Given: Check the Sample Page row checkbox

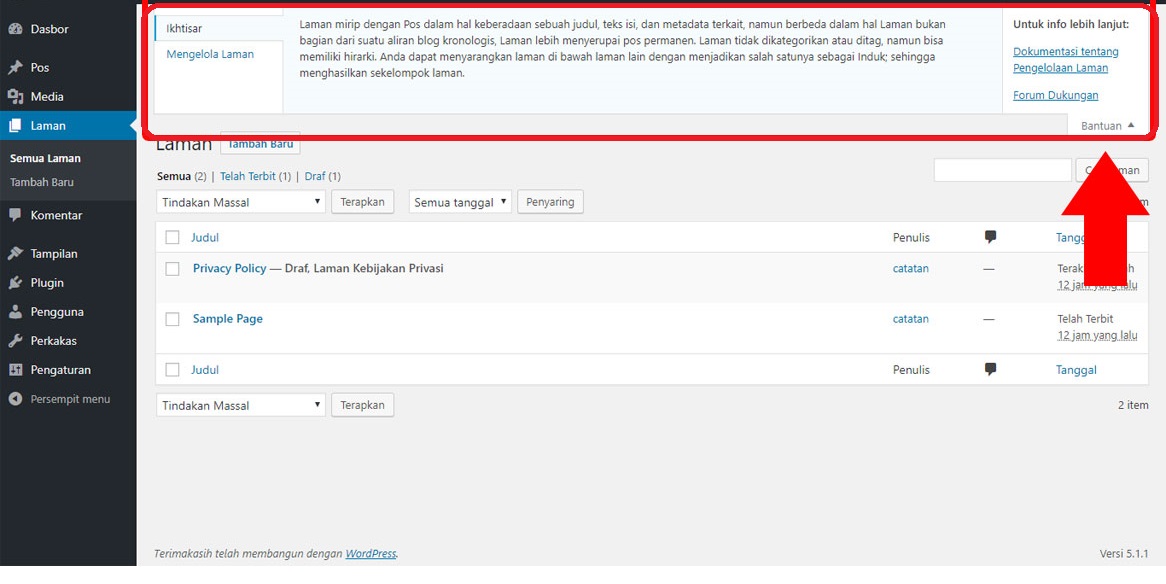Looking at the screenshot, I should (x=171, y=318).
